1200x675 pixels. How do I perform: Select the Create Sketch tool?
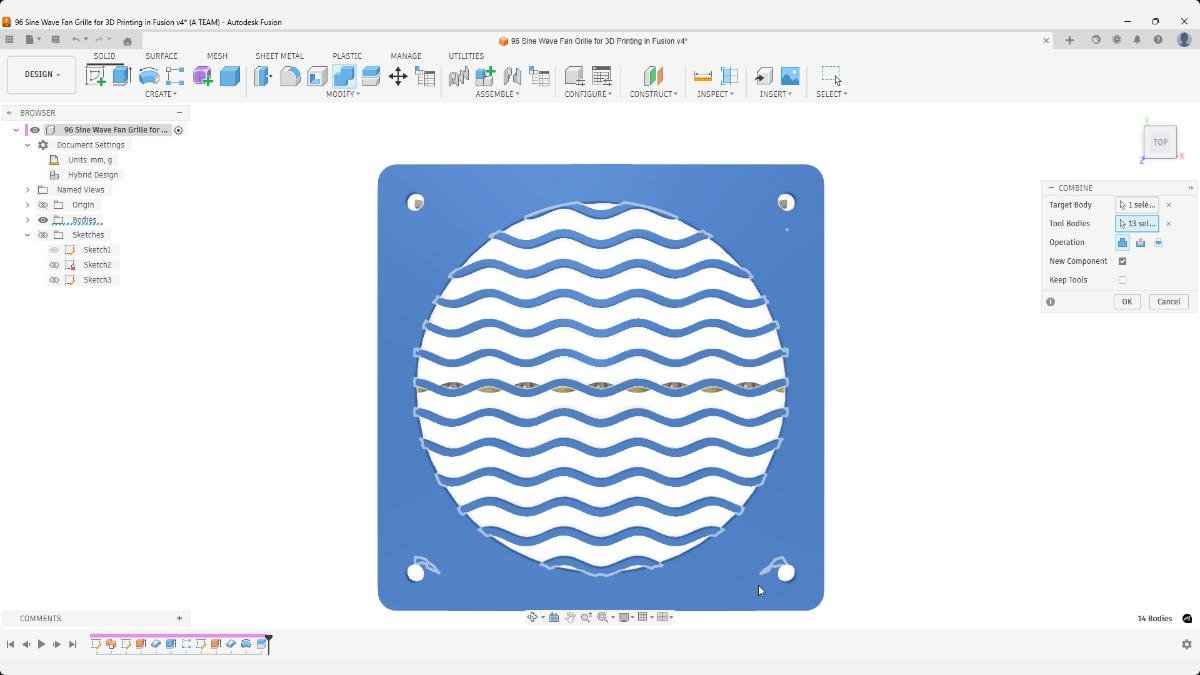pos(96,76)
